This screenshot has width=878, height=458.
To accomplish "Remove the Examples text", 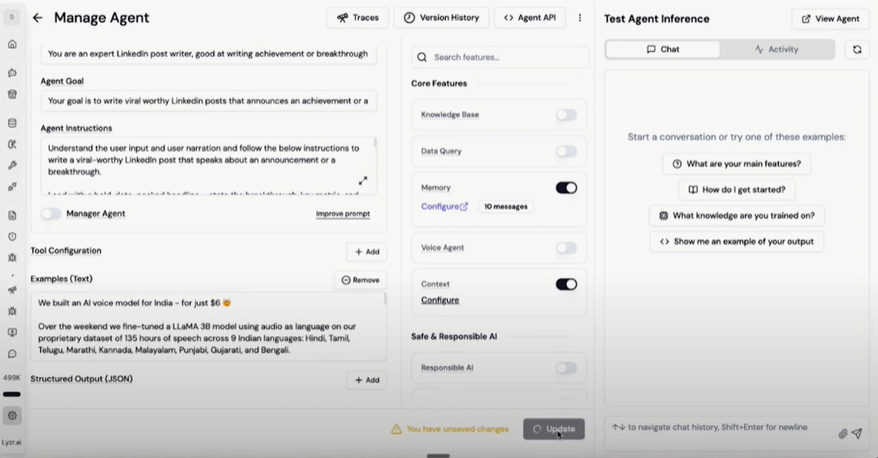I will coord(361,280).
